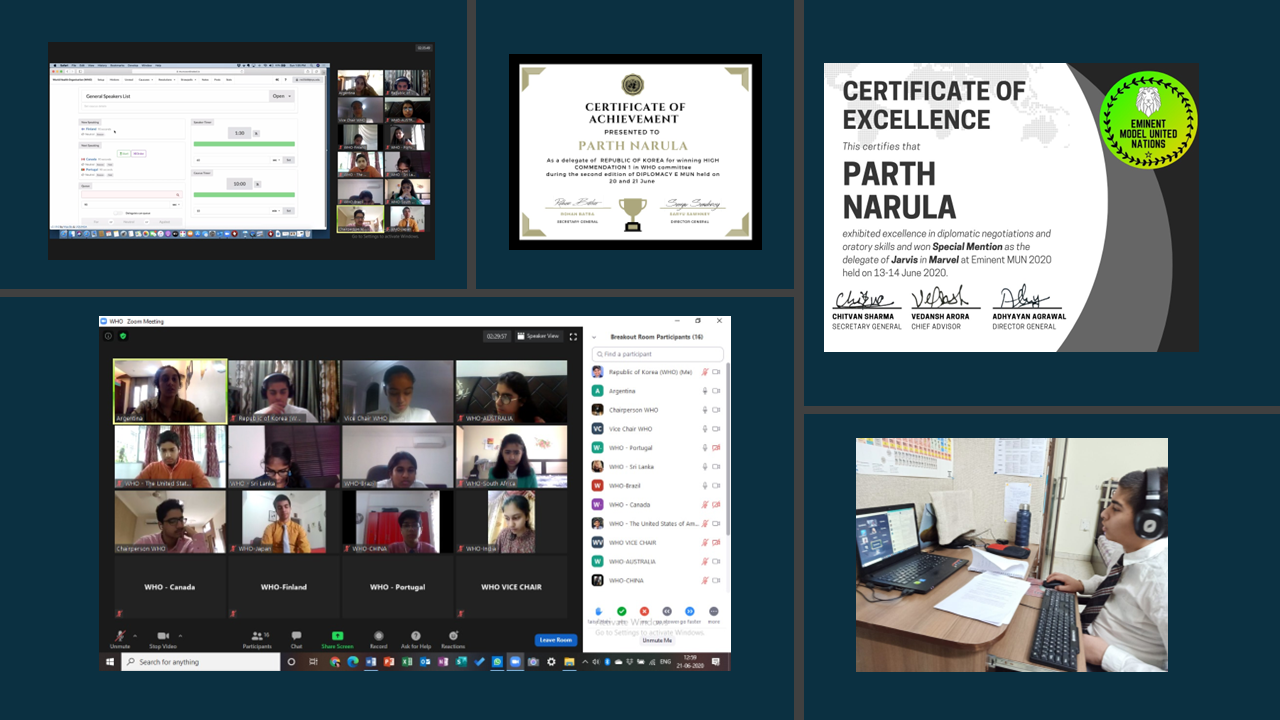Enter full screen using the expand icon
Viewport: 1280px width, 720px height.
[x=573, y=336]
